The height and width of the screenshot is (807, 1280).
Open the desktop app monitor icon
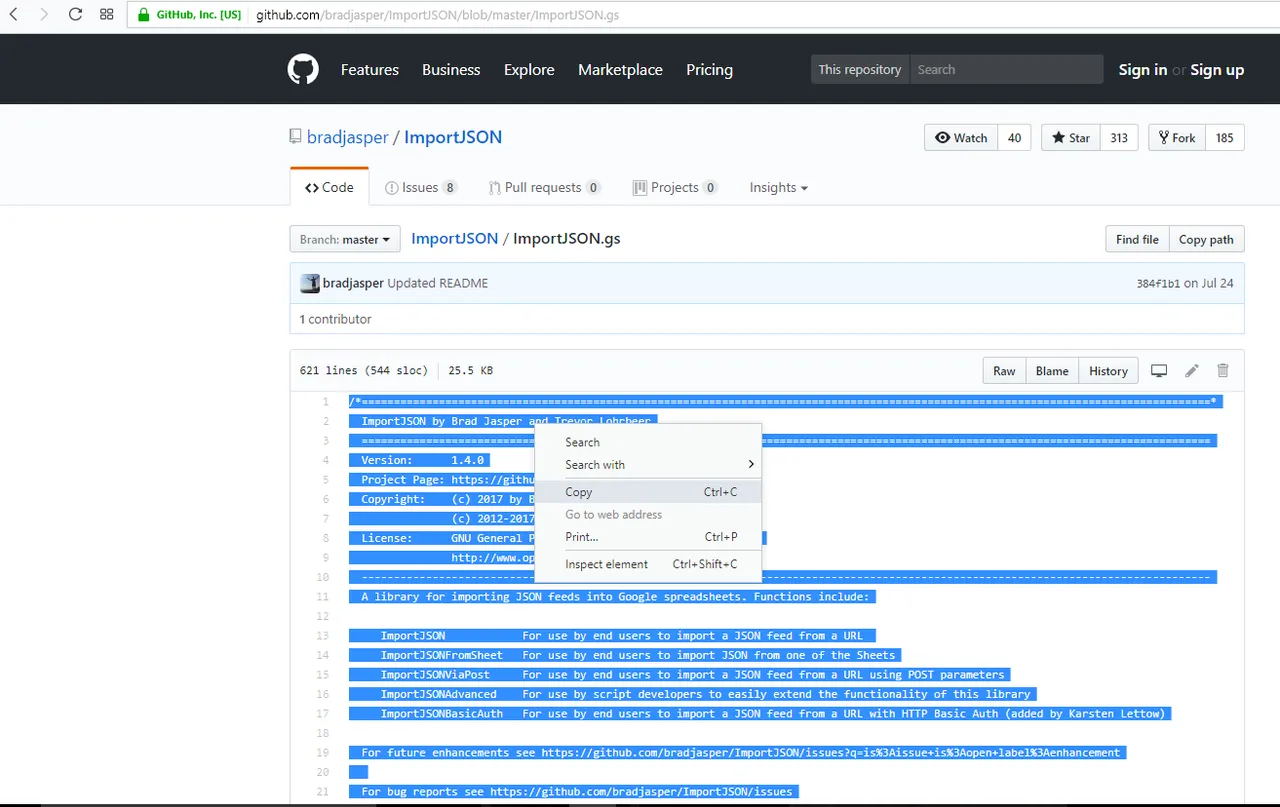[x=1159, y=371]
